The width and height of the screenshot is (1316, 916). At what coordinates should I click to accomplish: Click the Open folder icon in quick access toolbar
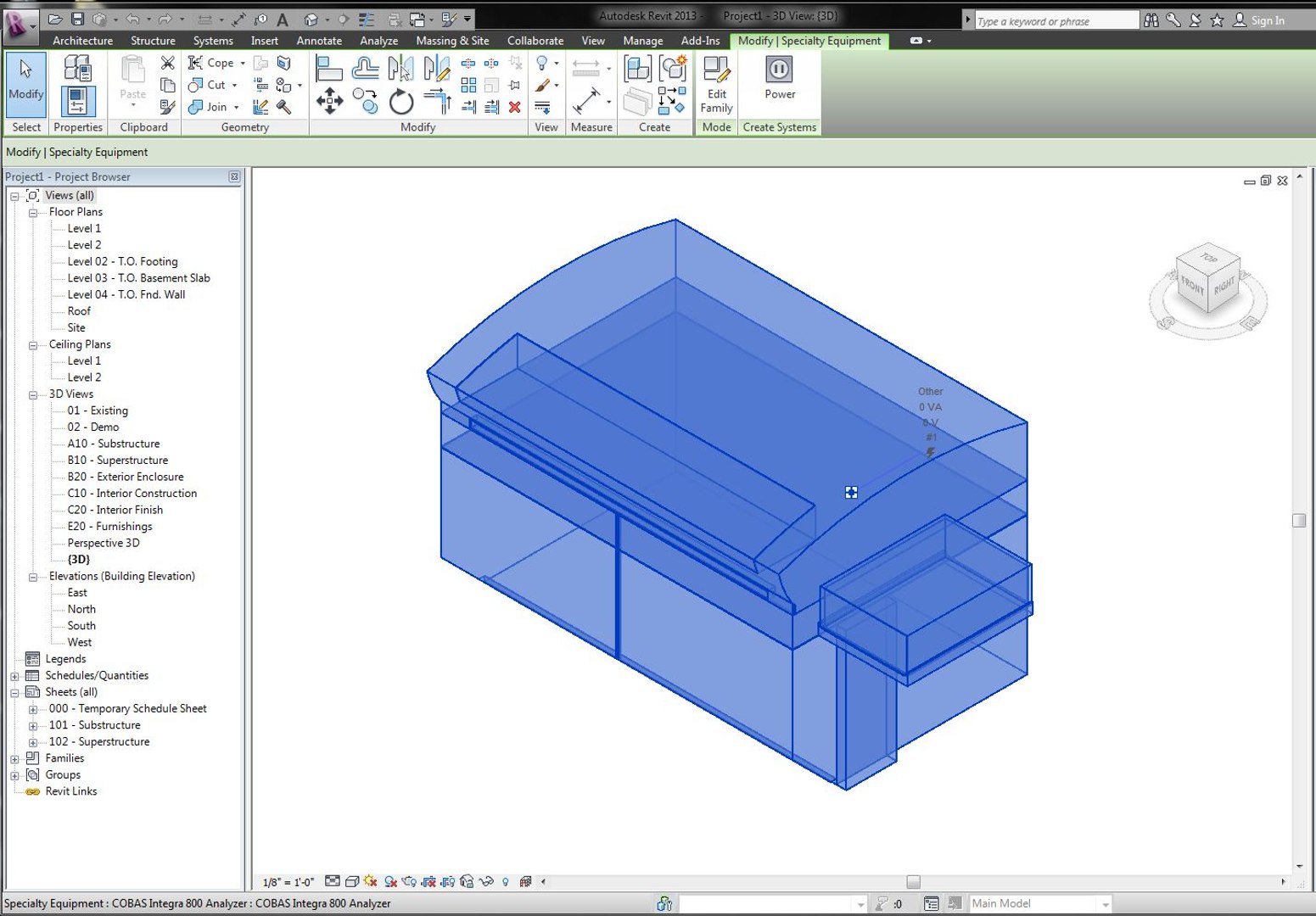[55, 19]
